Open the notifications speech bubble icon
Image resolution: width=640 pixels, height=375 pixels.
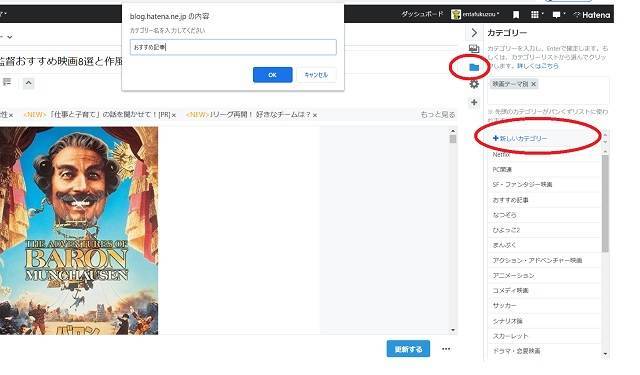click(558, 15)
